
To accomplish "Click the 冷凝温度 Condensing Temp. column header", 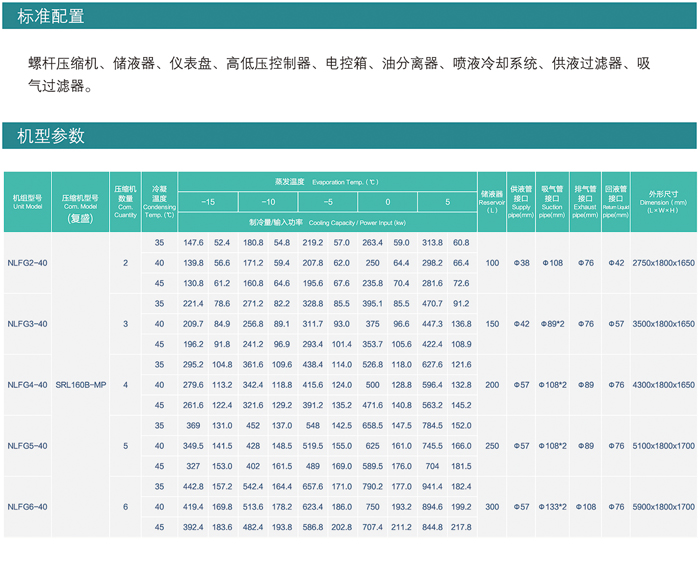I will (159, 201).
